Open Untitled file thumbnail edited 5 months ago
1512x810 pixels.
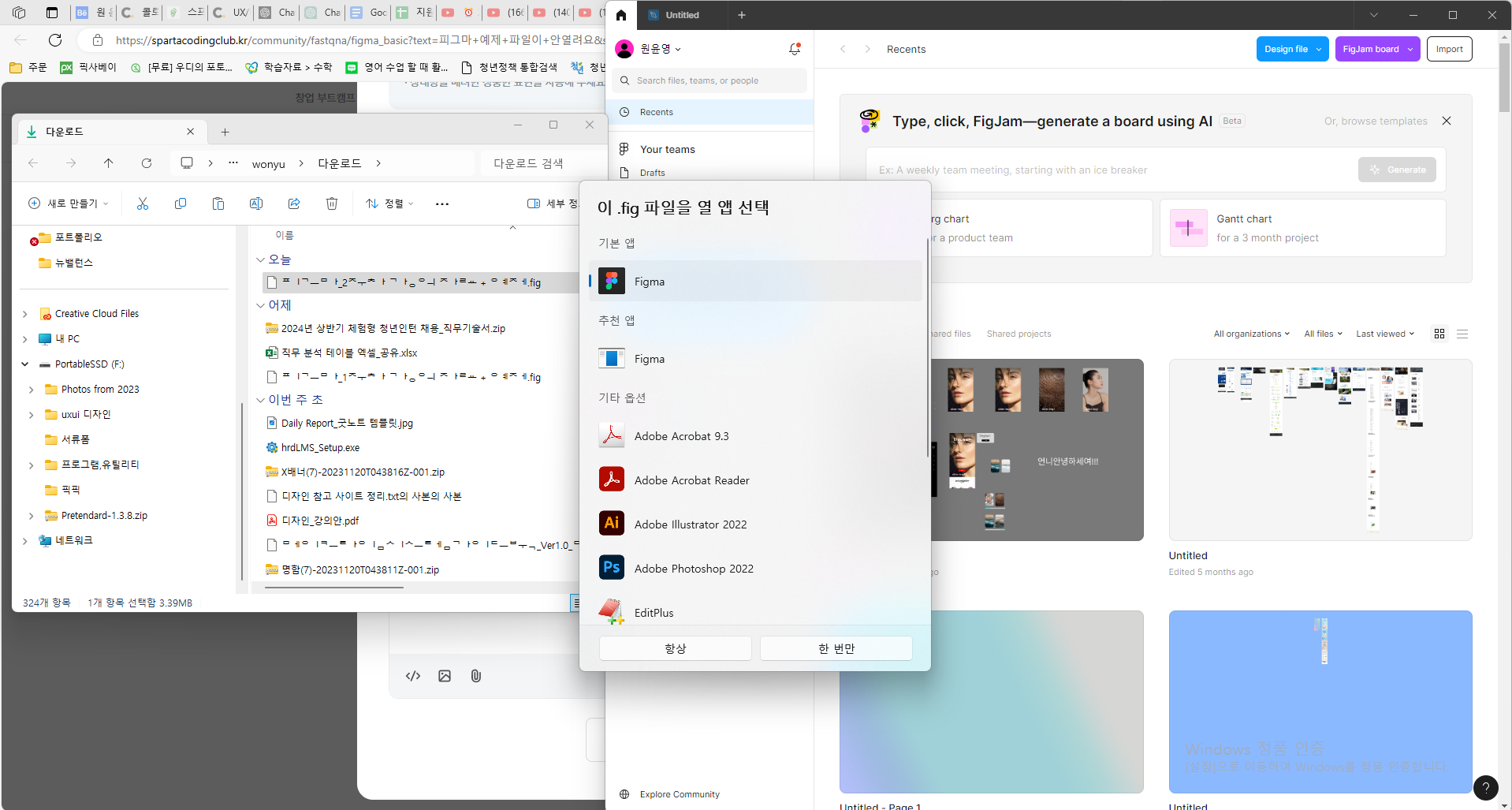(1320, 450)
